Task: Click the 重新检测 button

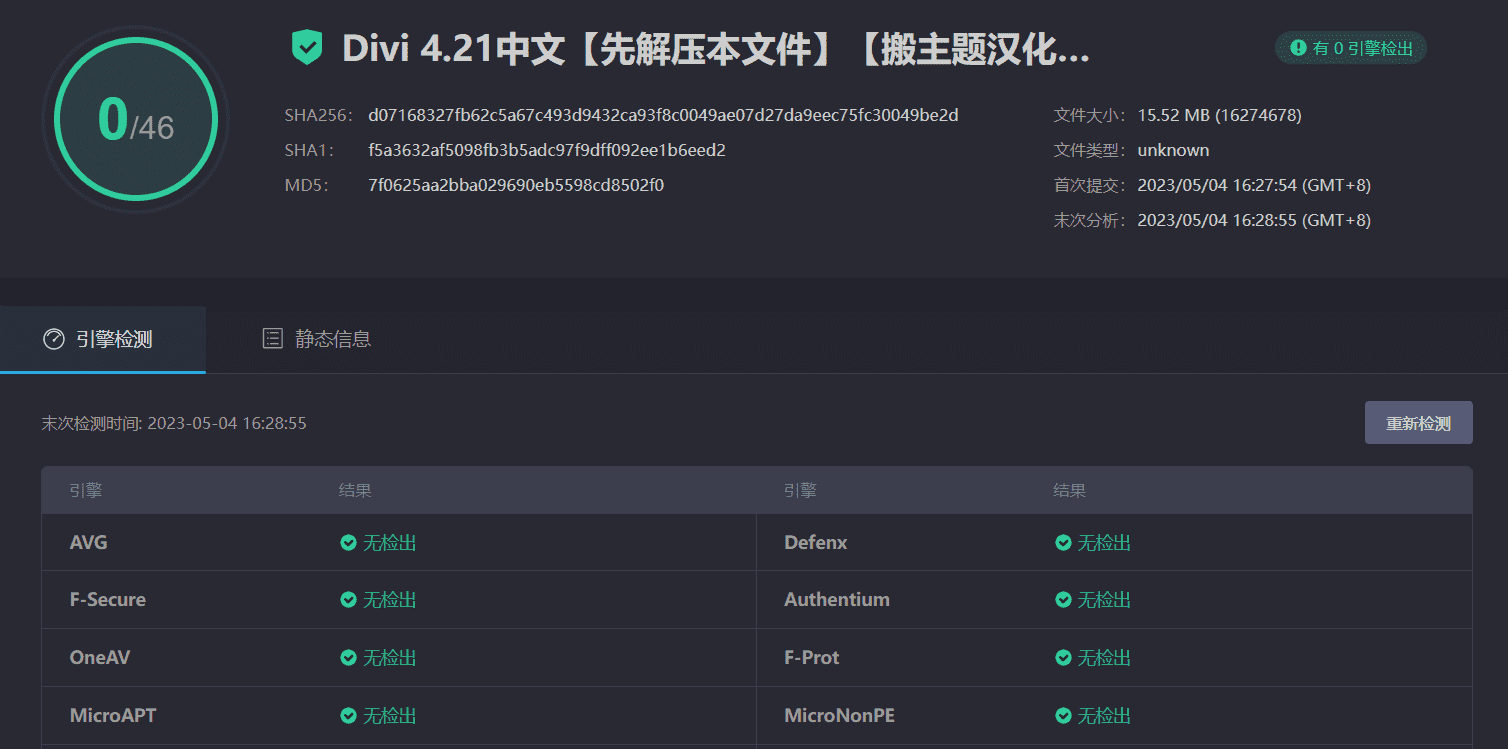Action: point(1418,423)
